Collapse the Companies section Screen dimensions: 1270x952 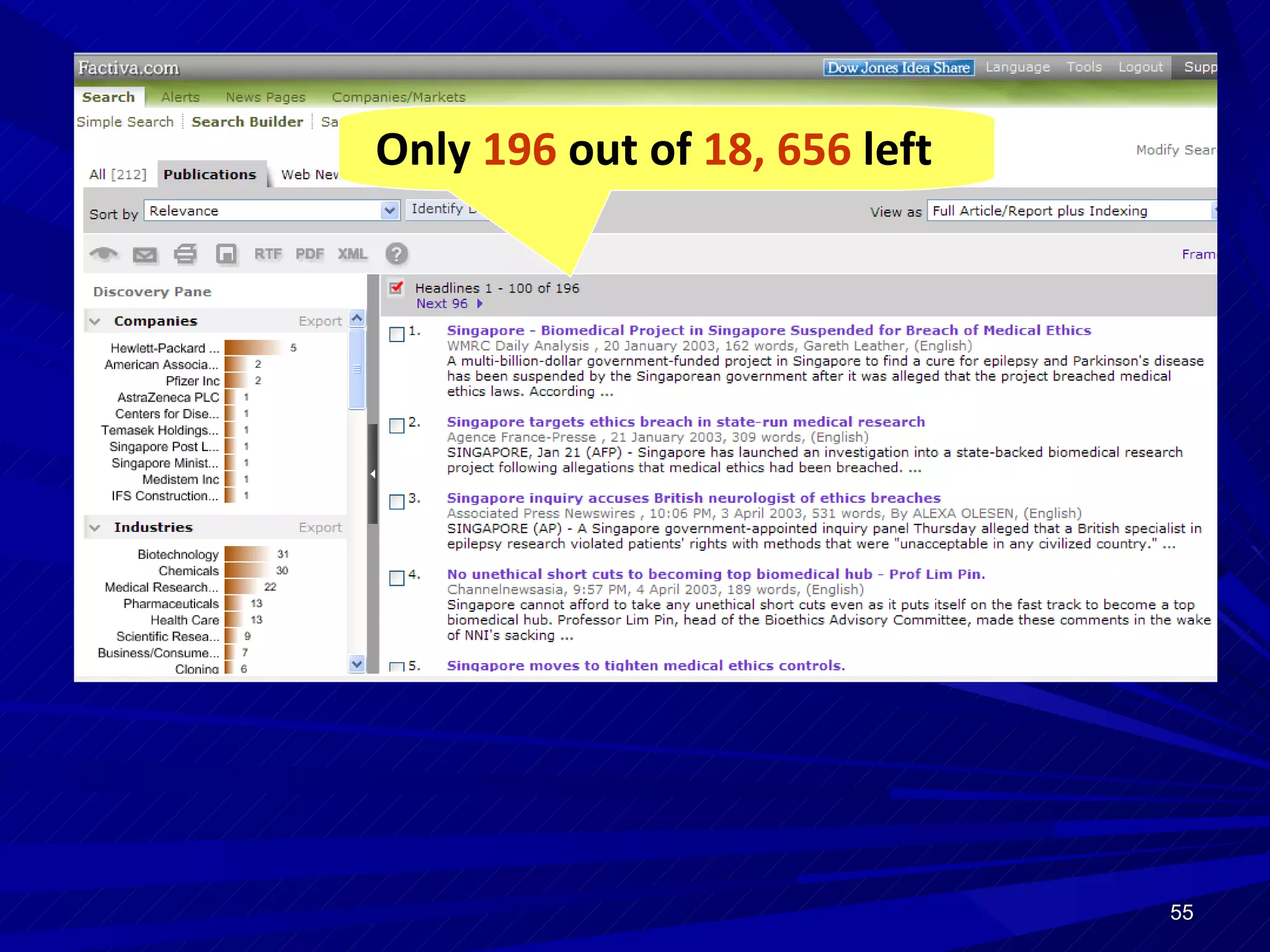coord(95,321)
